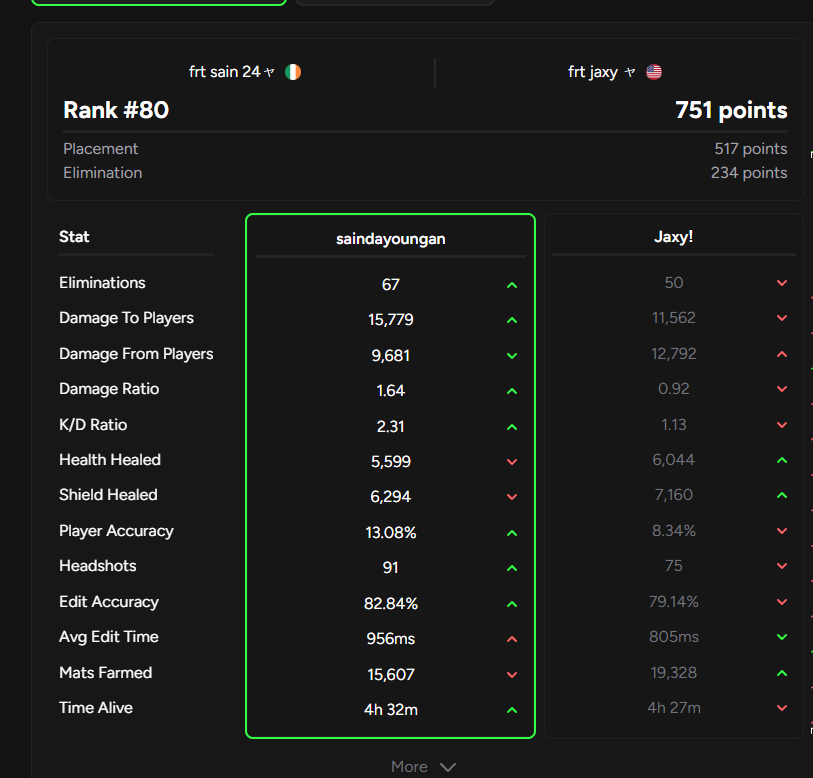Click the Headshots stat label

coord(97,566)
